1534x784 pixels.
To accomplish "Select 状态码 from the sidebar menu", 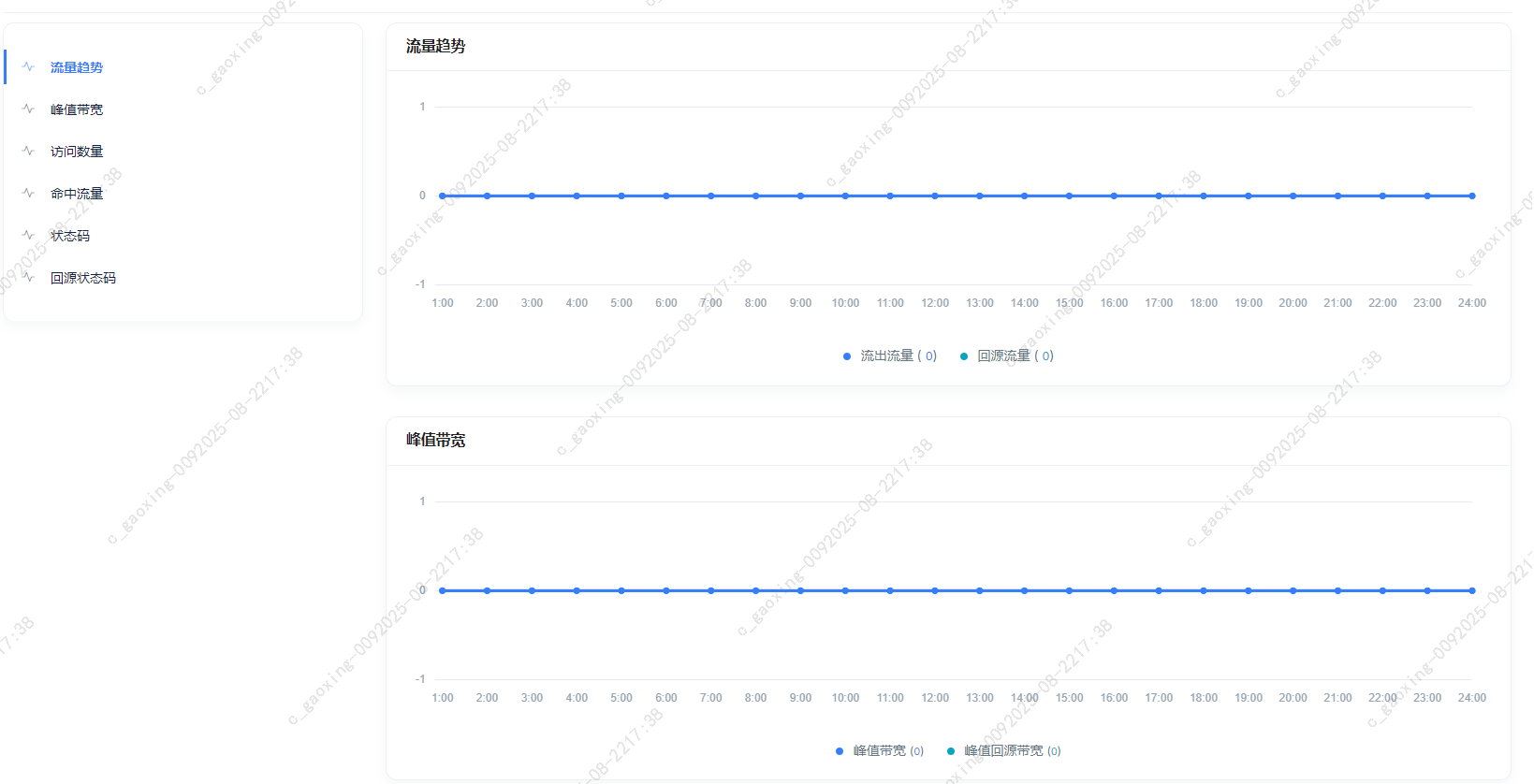I will coord(70,235).
